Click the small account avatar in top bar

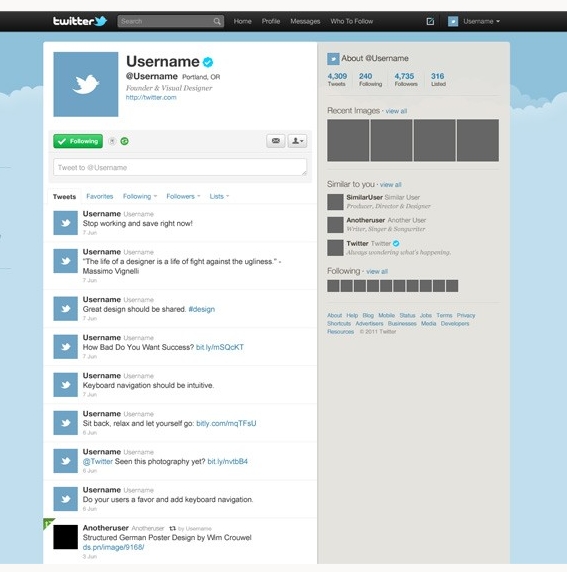pyautogui.click(x=453, y=21)
